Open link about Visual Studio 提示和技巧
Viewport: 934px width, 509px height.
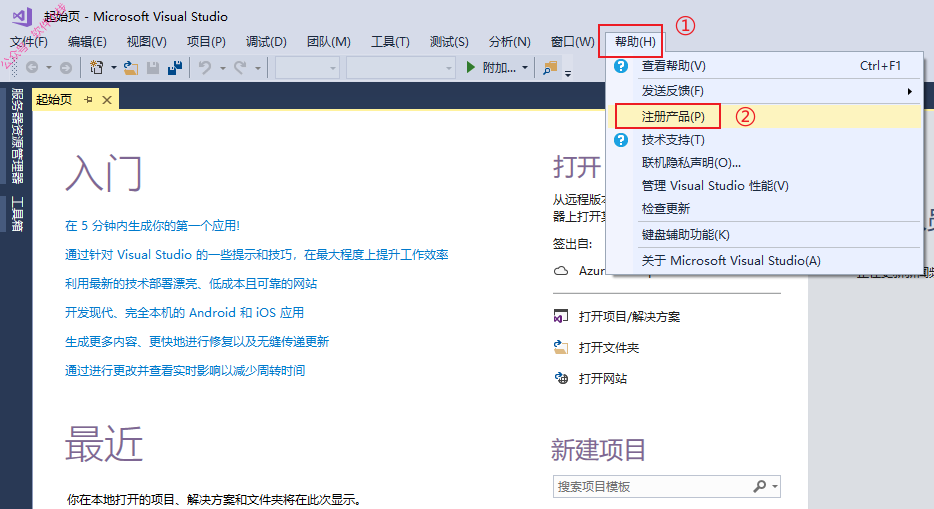click(257, 255)
